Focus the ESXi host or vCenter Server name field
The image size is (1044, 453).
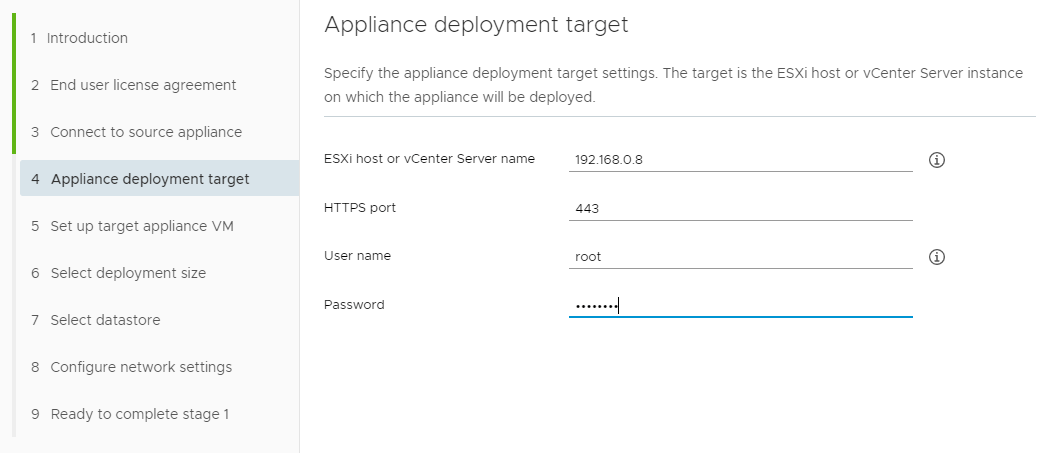[x=740, y=160]
